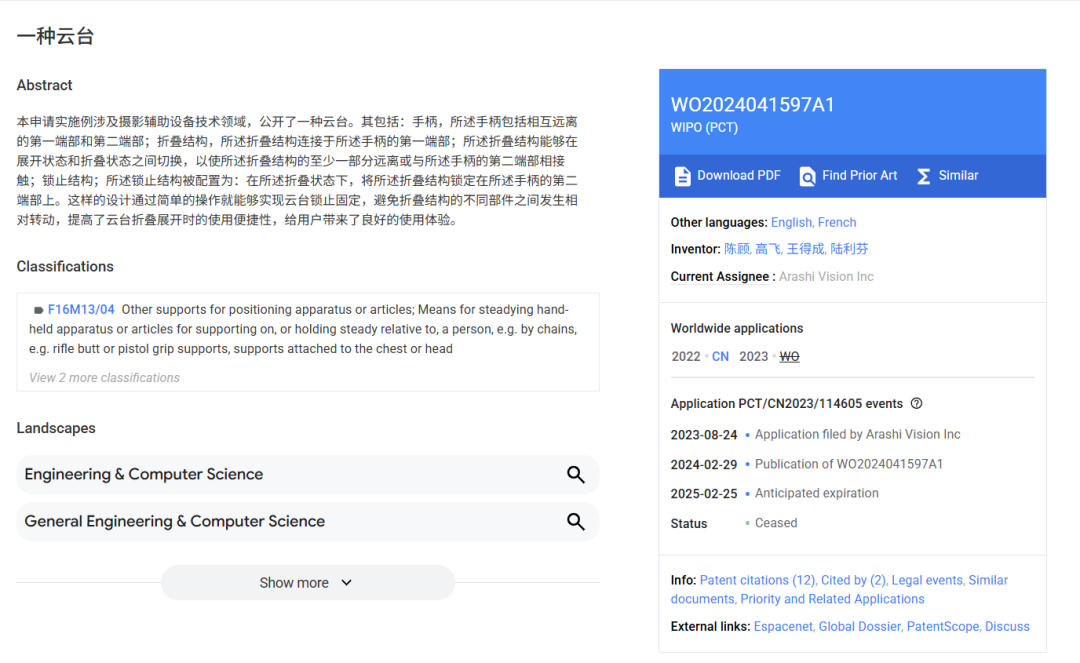The height and width of the screenshot is (663, 1080).
Task: Jump to Cited by (2) section
Action: pyautogui.click(x=853, y=580)
